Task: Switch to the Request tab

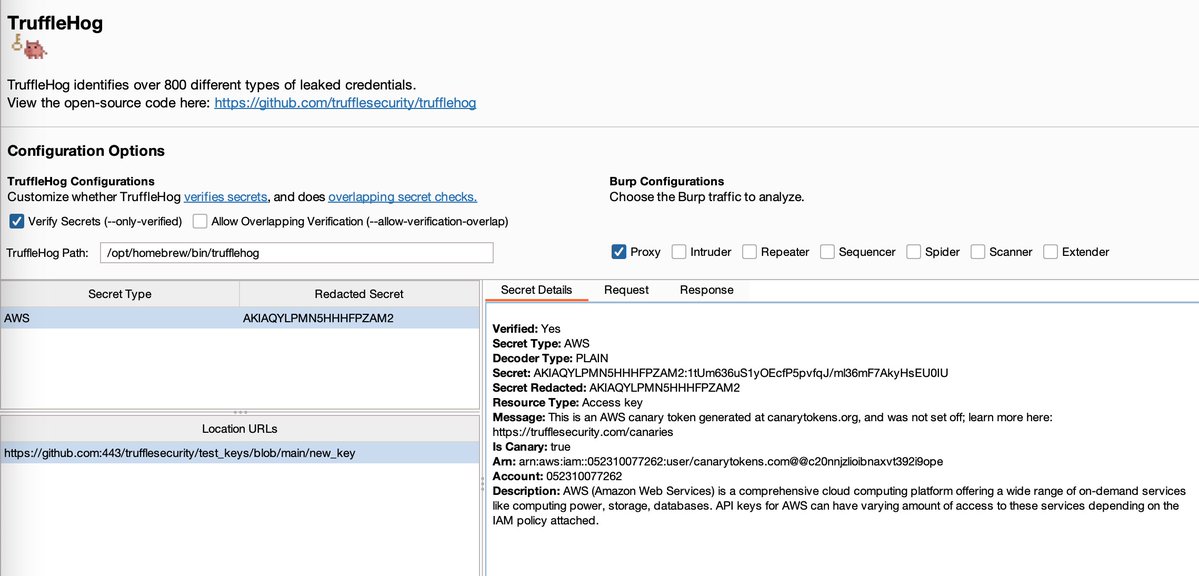Action: (x=626, y=290)
